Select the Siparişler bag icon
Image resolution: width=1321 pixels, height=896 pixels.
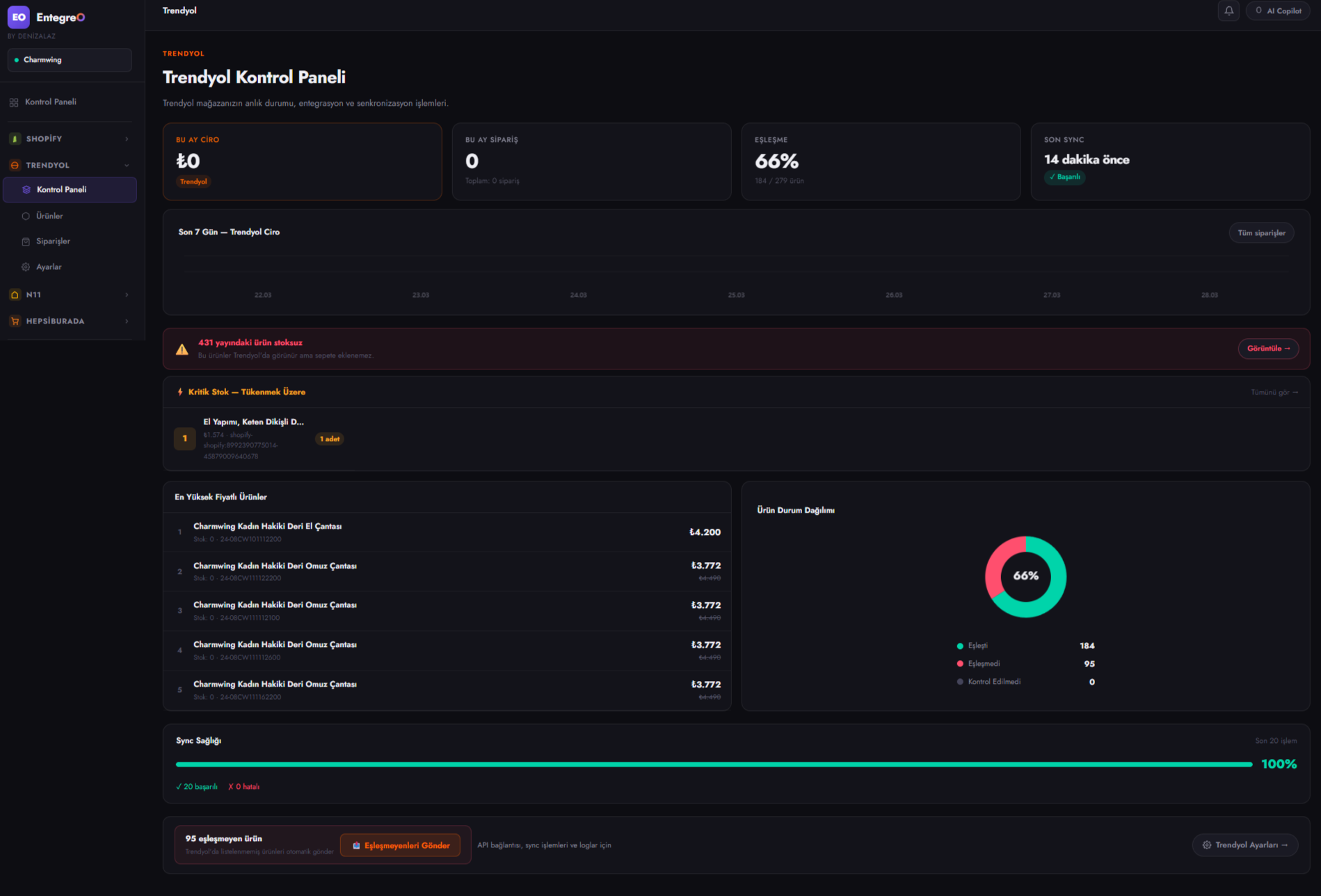(x=26, y=241)
